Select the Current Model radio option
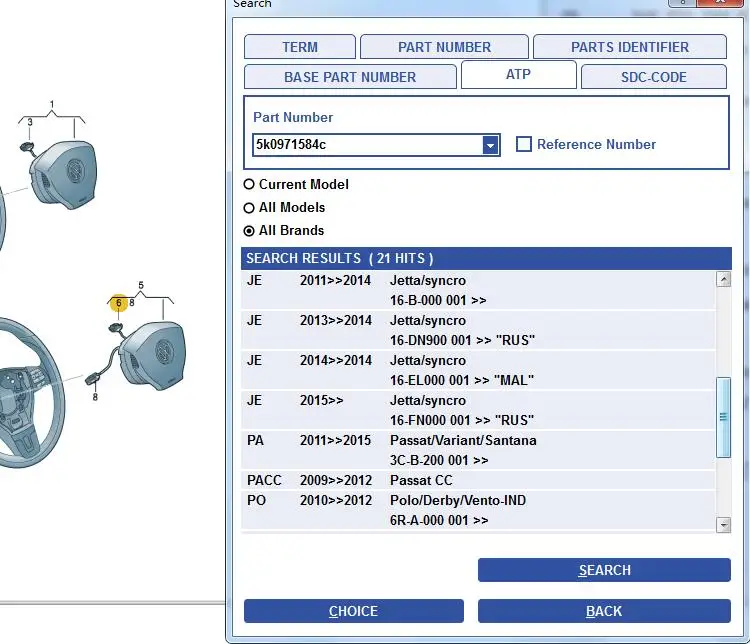This screenshot has height=644, width=750. [x=249, y=184]
